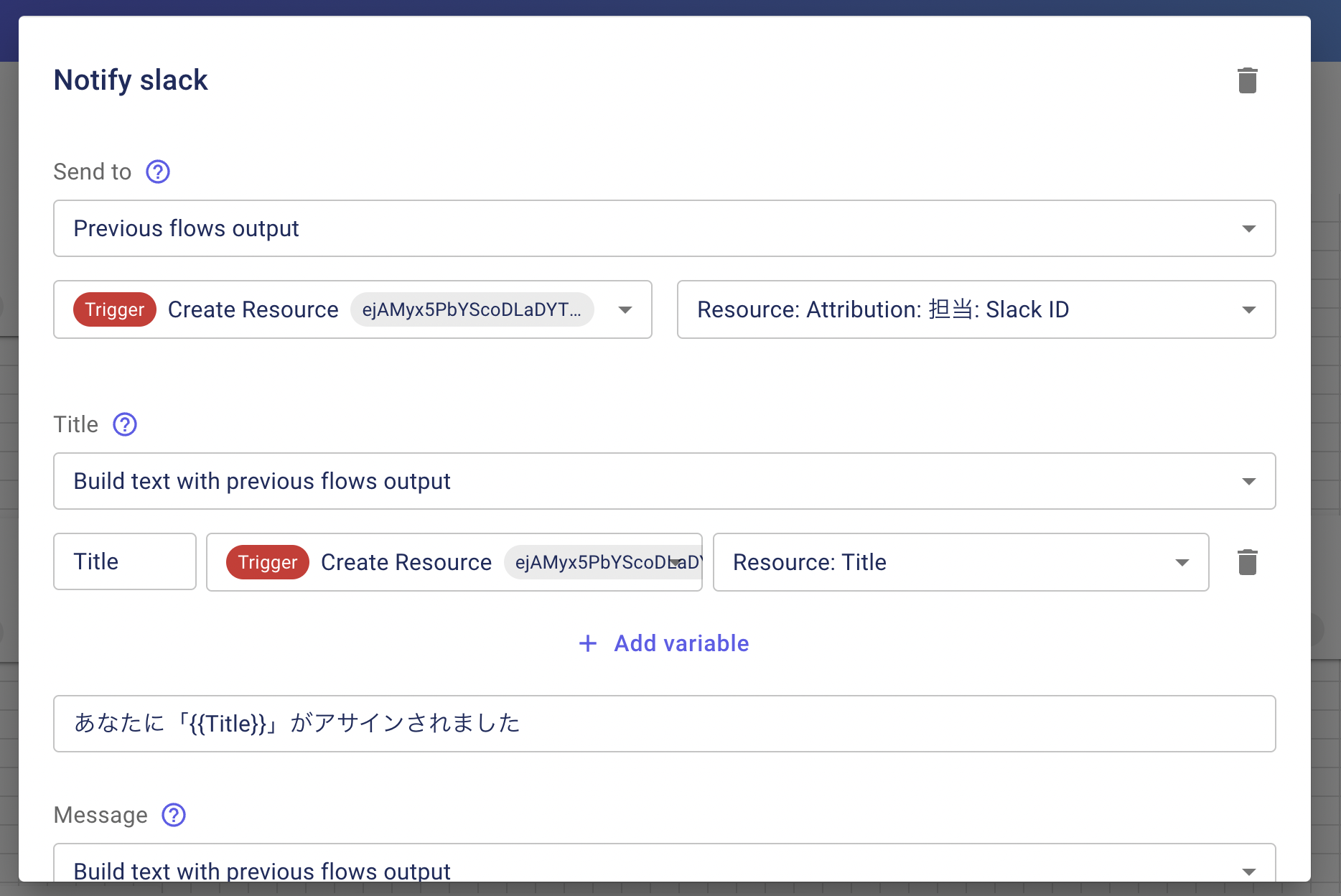Click the Message label
The width and height of the screenshot is (1341, 896).
(101, 815)
